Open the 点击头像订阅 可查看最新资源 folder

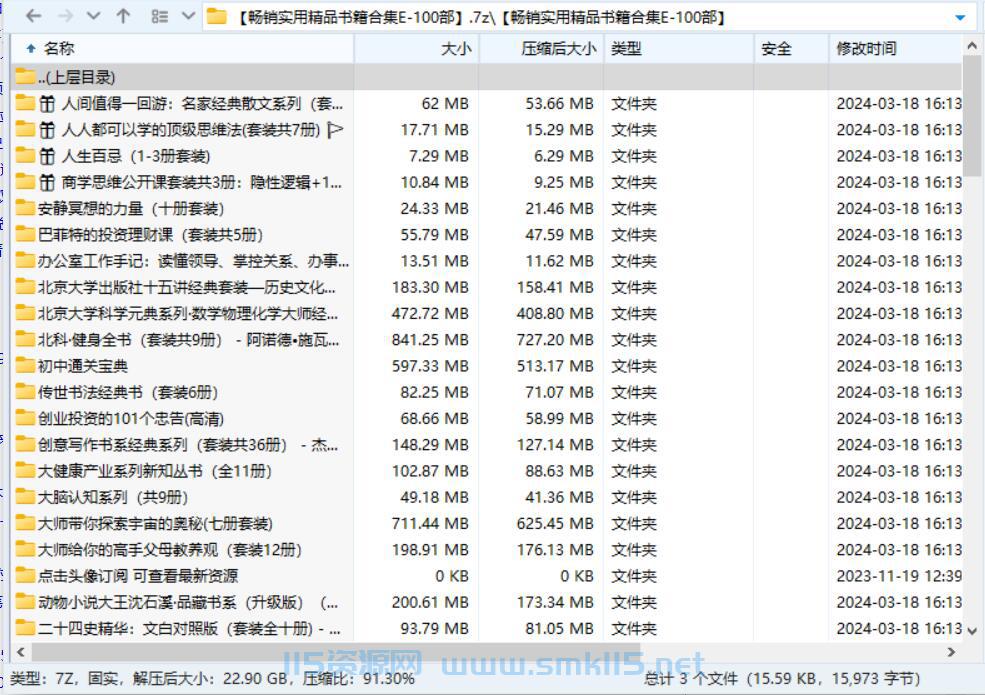(x=132, y=575)
